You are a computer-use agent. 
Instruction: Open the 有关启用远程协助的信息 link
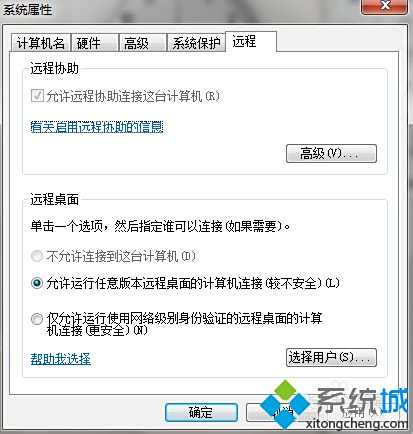(x=97, y=127)
